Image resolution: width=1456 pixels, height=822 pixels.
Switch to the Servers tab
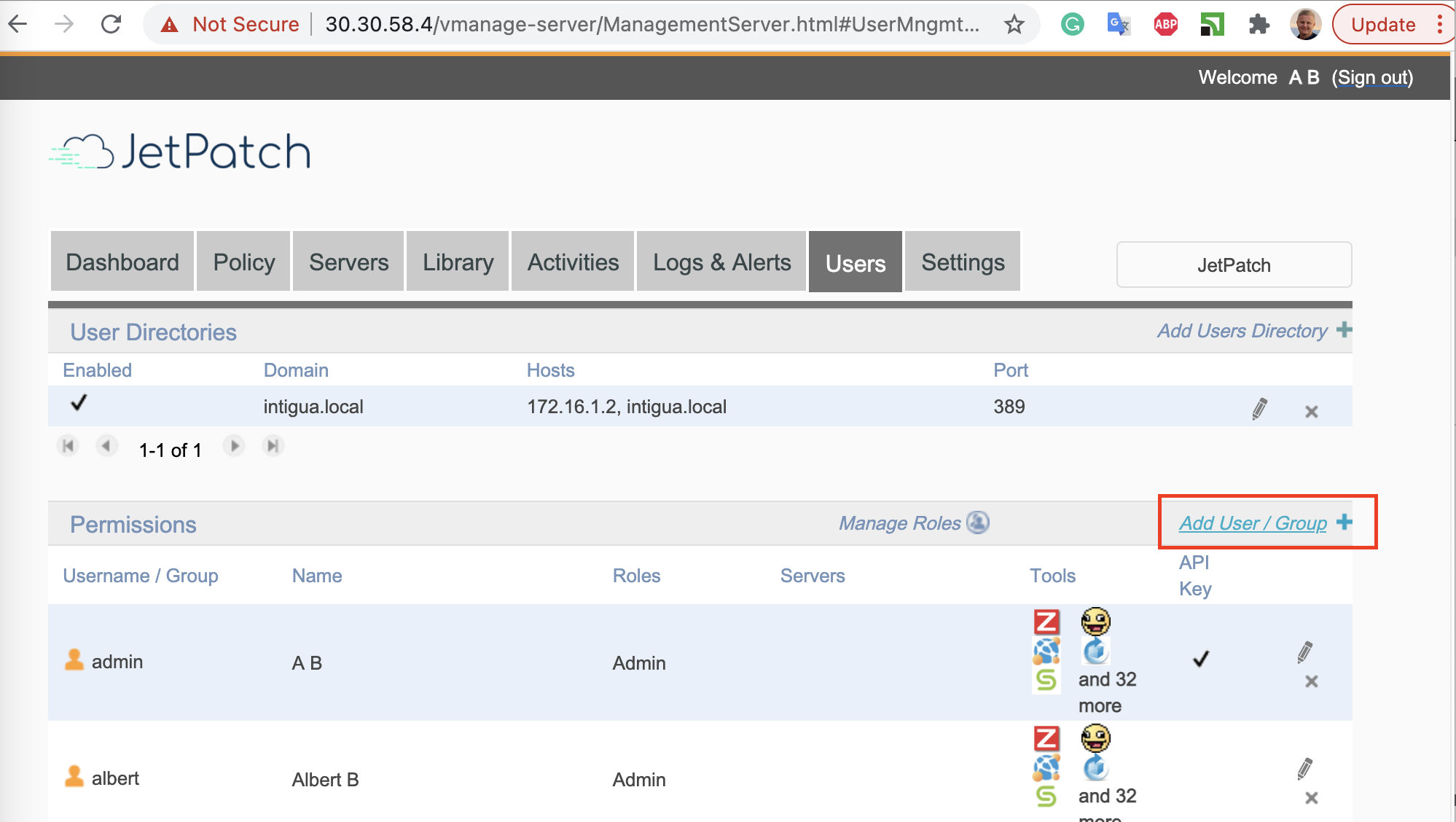click(x=348, y=262)
